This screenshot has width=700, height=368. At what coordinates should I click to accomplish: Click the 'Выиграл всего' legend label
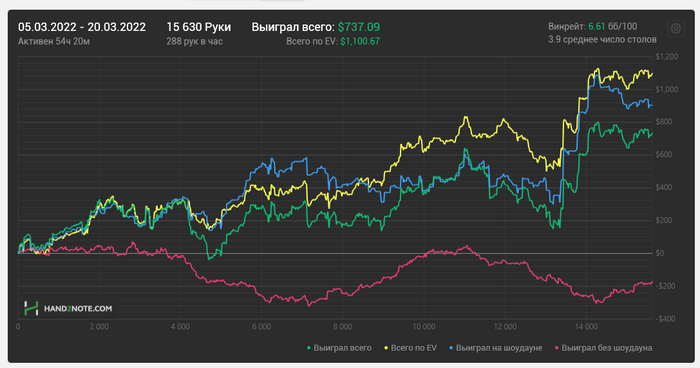point(342,348)
